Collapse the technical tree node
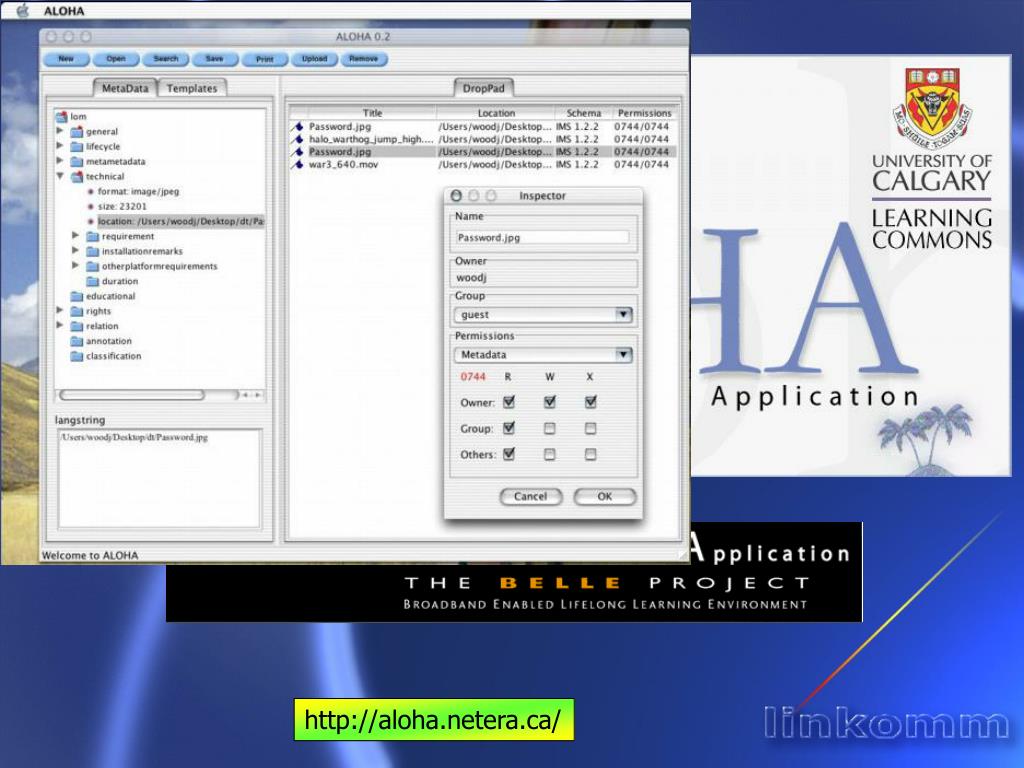This screenshot has height=768, width=1024. pos(60,176)
